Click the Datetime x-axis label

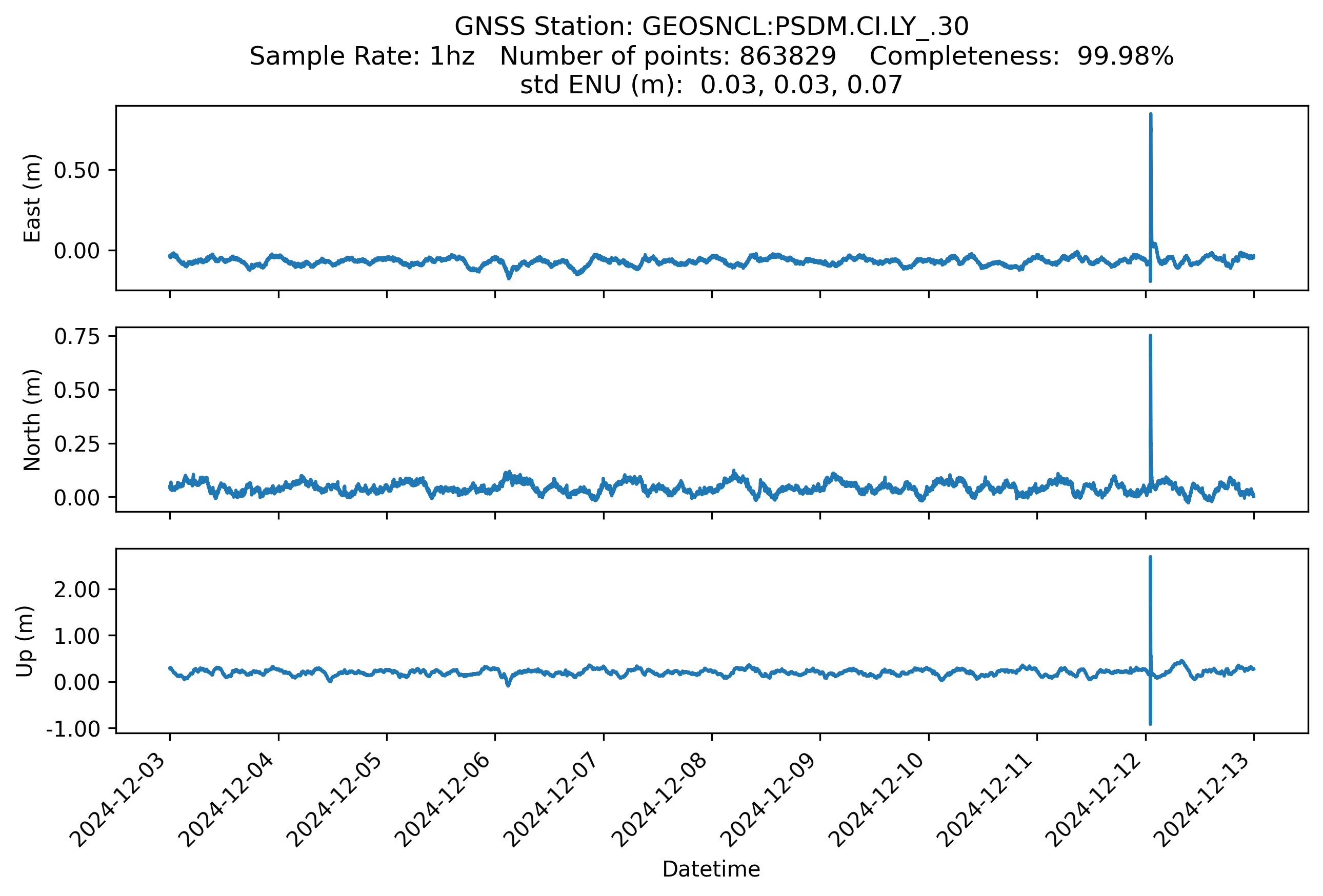coord(711,869)
